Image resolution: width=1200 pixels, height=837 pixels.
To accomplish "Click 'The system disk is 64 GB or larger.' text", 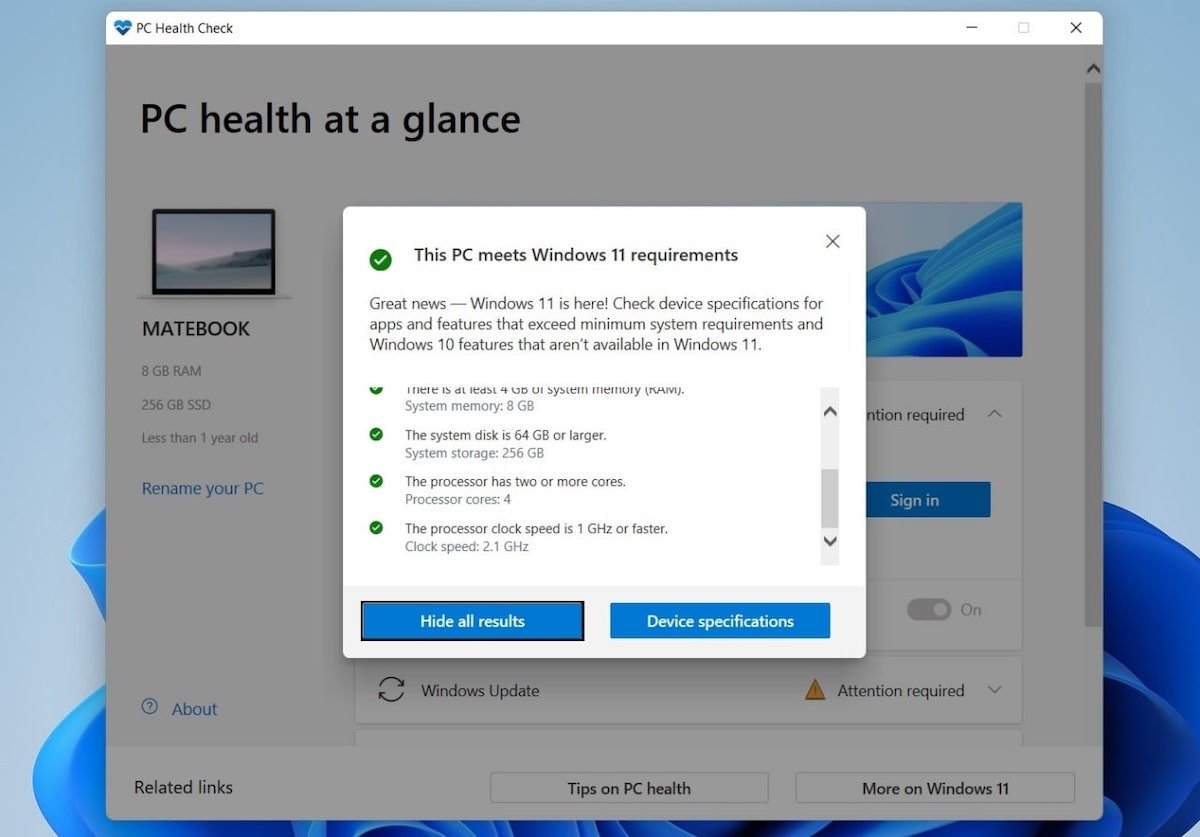I will pos(505,435).
